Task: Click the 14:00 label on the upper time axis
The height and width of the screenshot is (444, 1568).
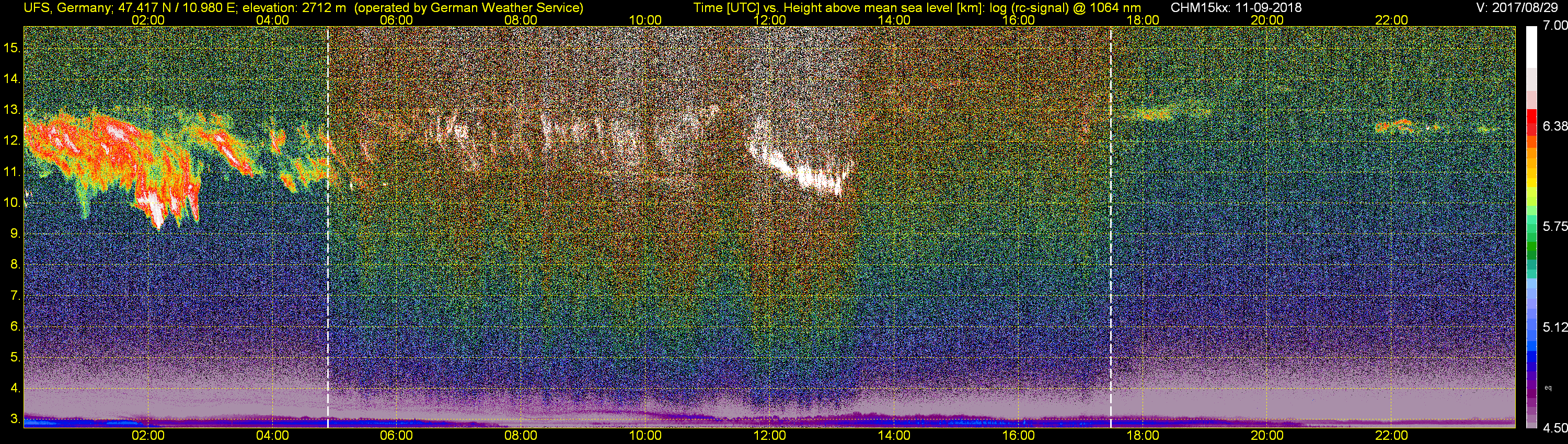Action: [894, 20]
